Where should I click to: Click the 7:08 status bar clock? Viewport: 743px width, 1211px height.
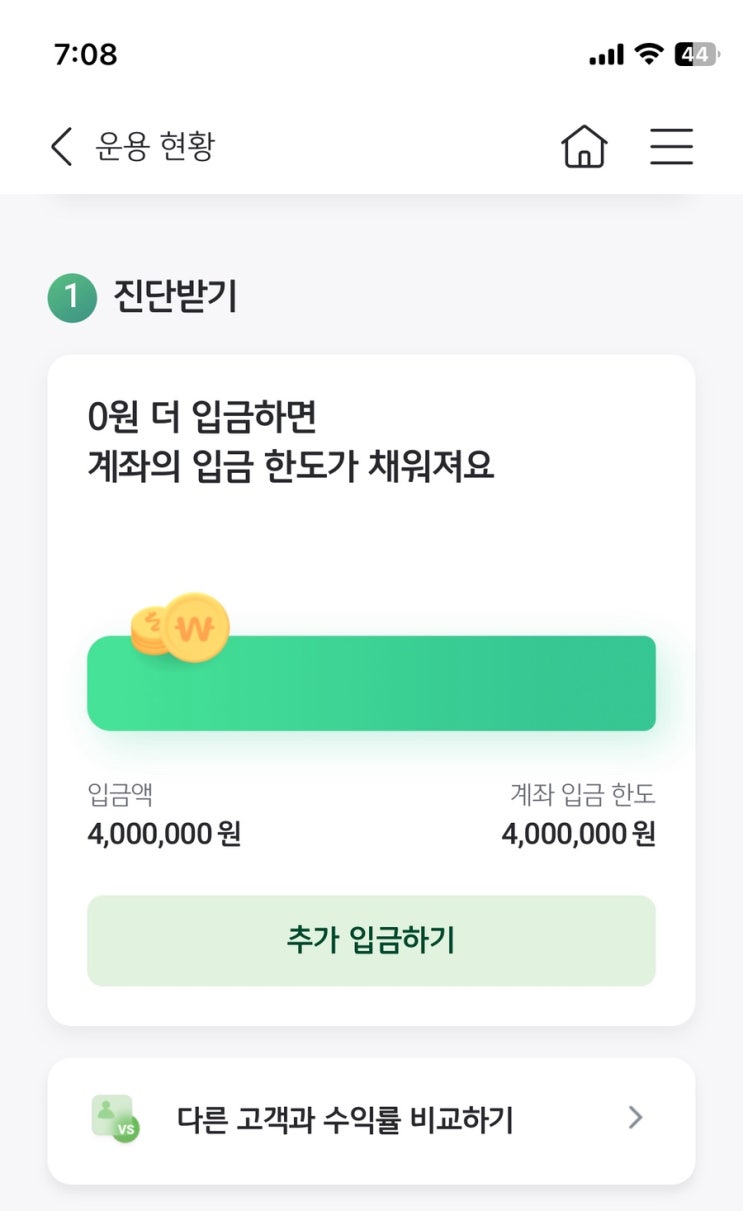(86, 54)
